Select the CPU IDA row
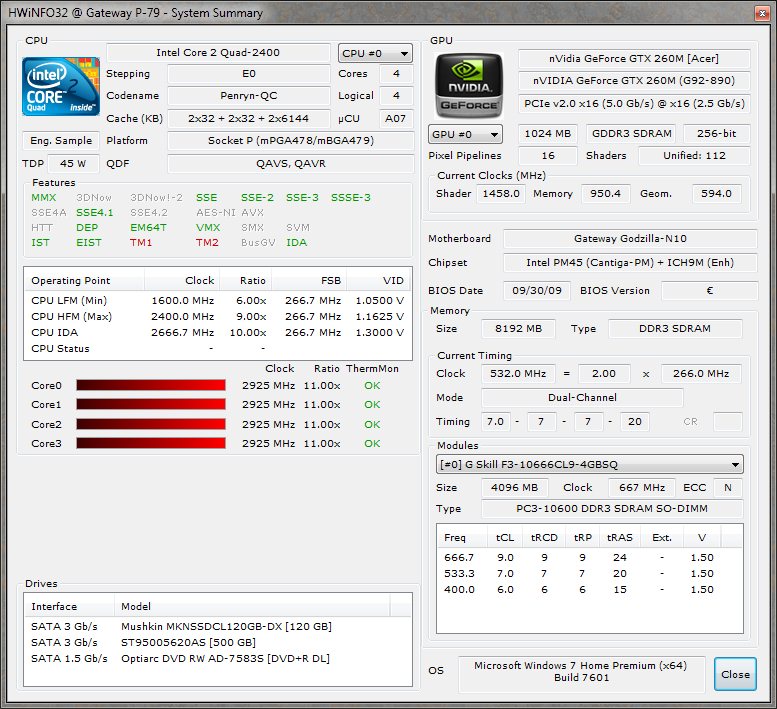 coord(218,332)
